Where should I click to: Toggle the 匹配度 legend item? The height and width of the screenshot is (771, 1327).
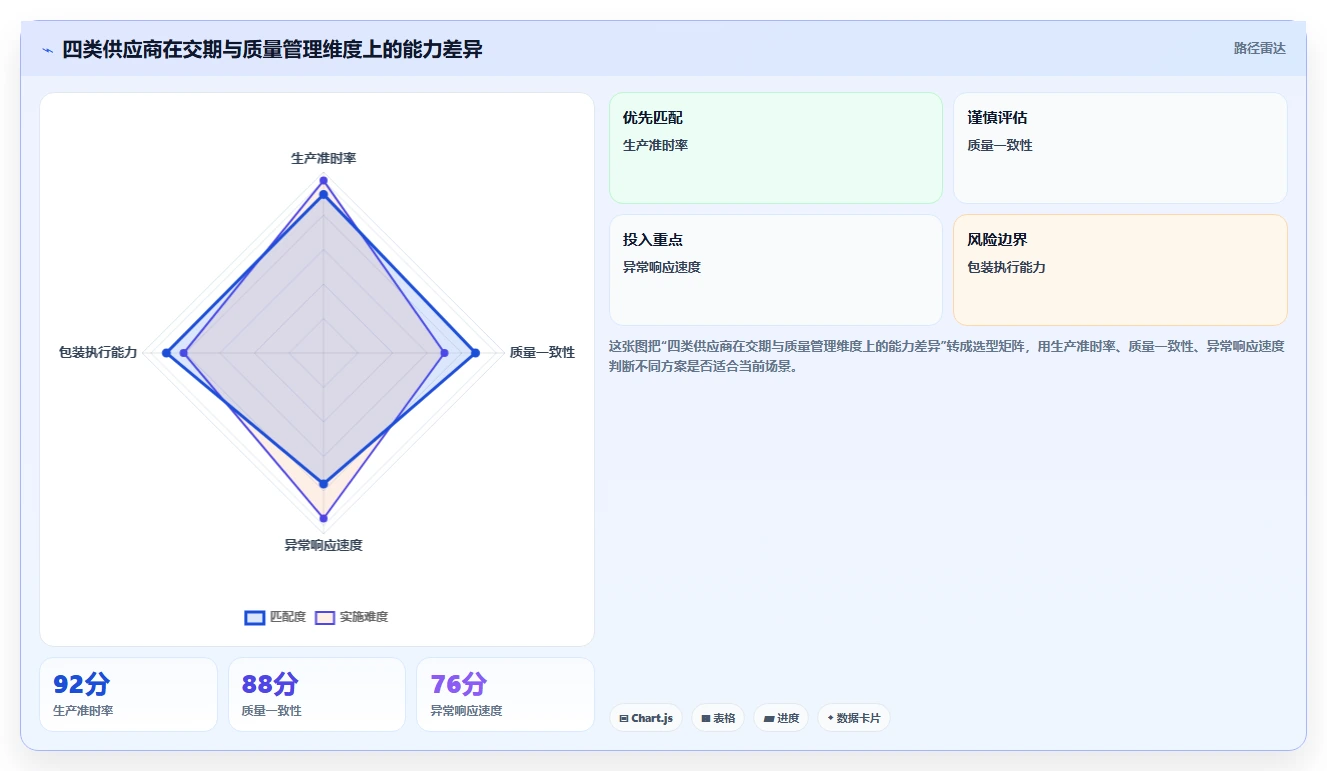coord(275,617)
